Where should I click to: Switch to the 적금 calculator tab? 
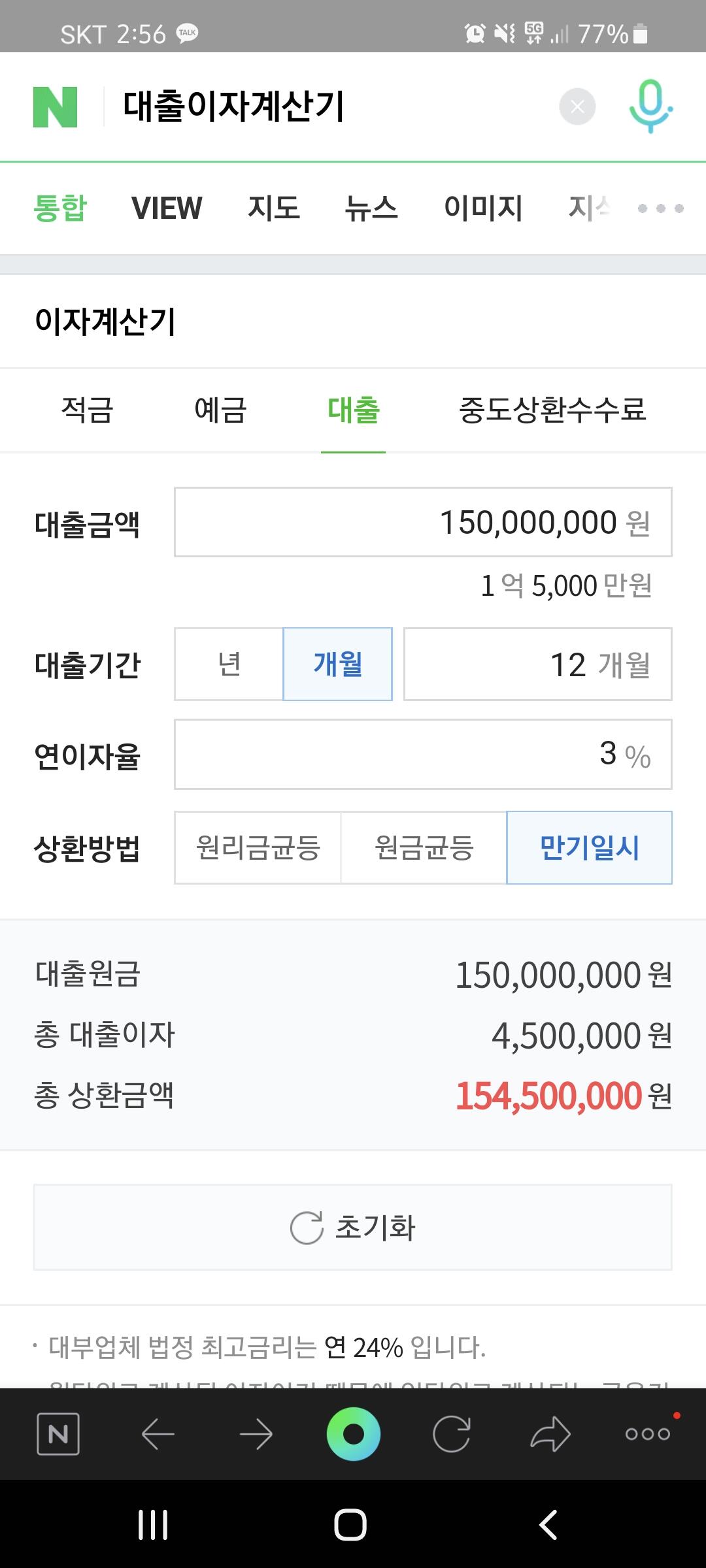[x=87, y=410]
